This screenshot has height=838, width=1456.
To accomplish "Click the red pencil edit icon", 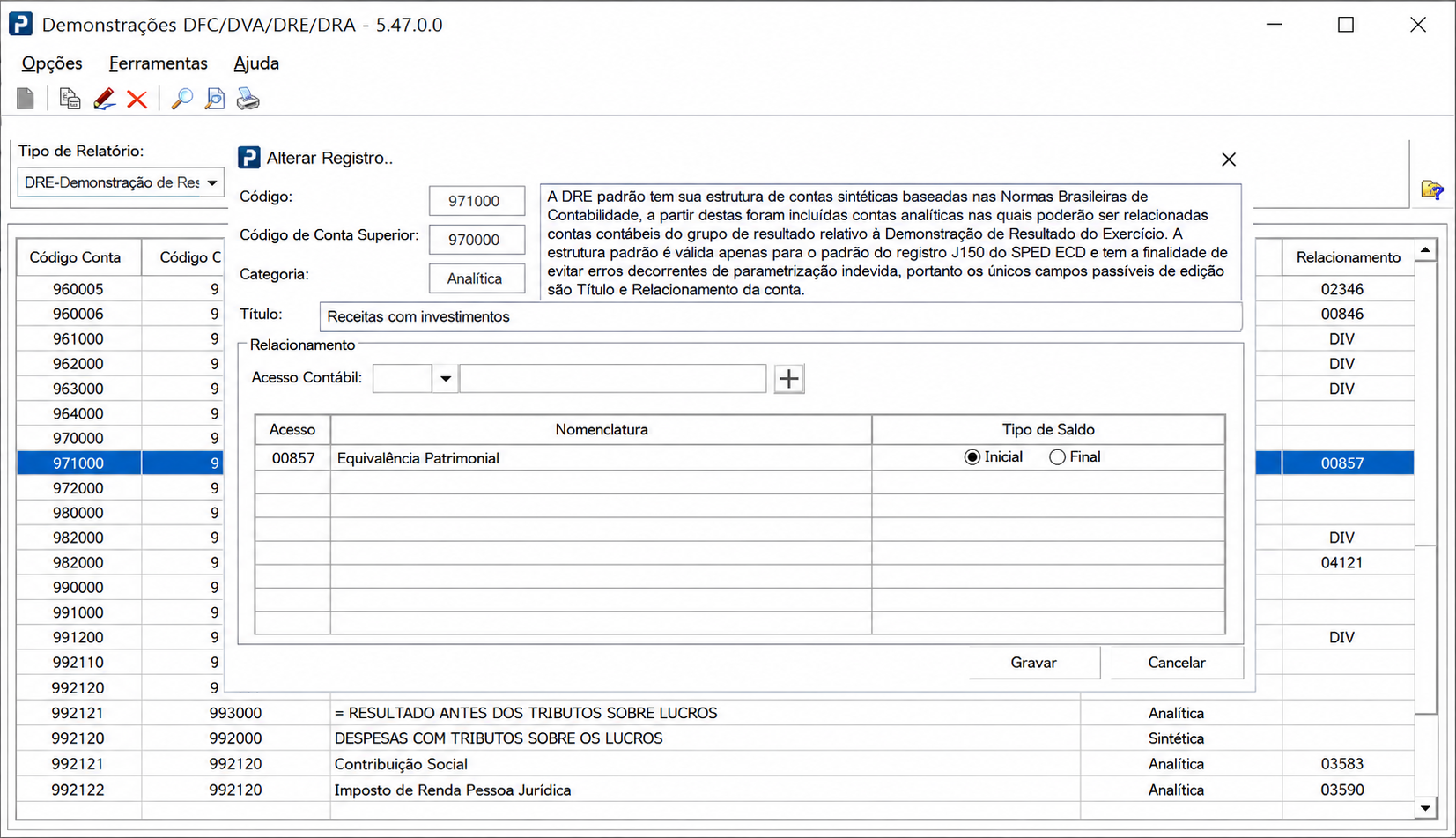I will 104,99.
